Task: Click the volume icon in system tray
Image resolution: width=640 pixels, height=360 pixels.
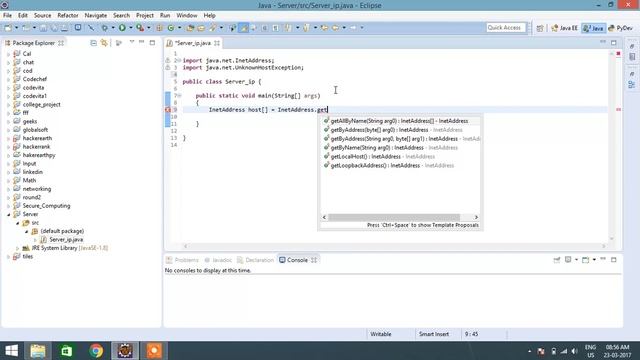Action: pos(574,351)
